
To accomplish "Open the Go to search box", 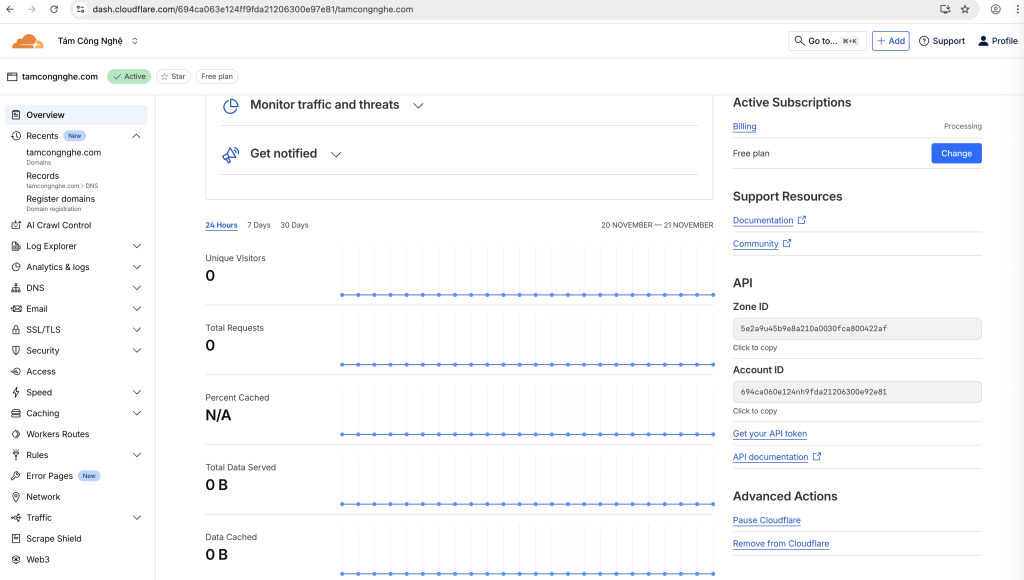I will tap(827, 41).
